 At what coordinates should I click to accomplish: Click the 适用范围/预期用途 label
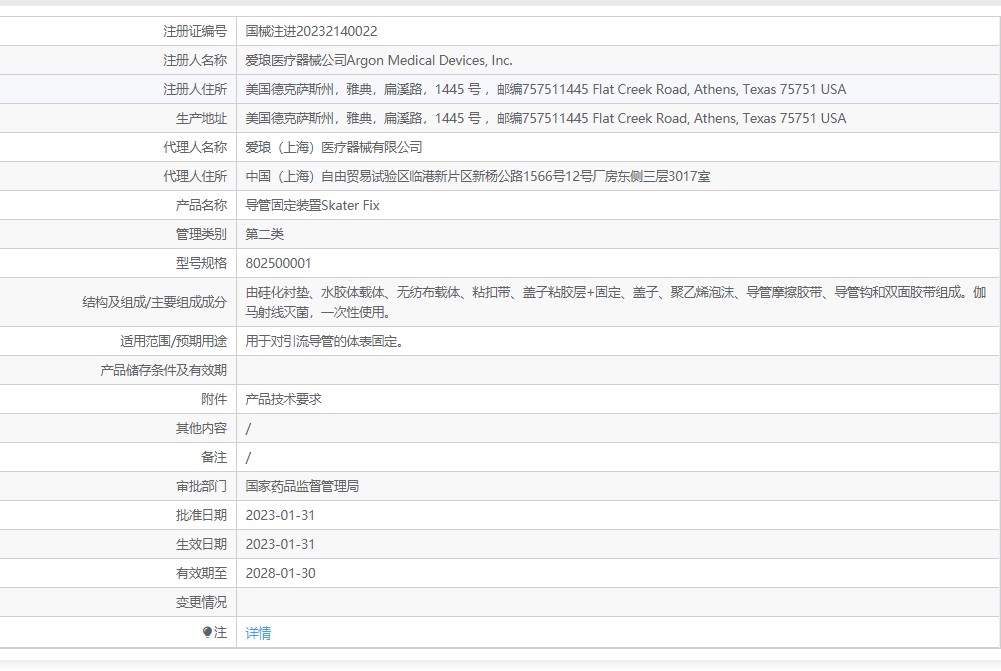[174, 342]
